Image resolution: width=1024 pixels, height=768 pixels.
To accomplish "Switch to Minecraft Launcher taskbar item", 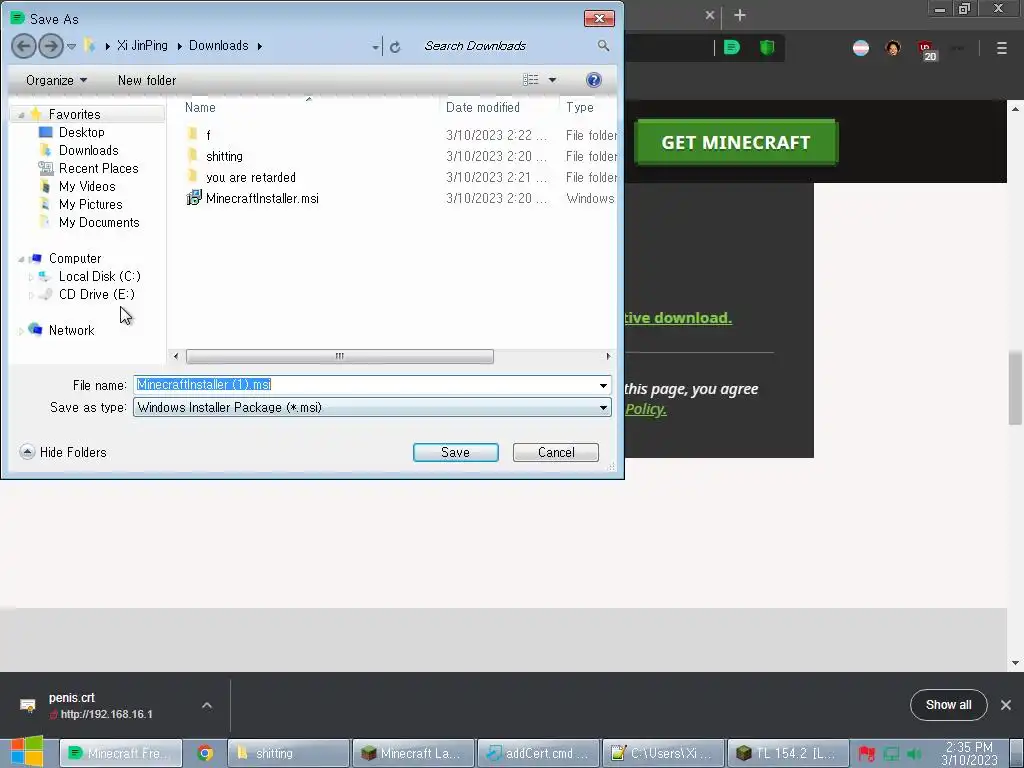I will pyautogui.click(x=413, y=754).
